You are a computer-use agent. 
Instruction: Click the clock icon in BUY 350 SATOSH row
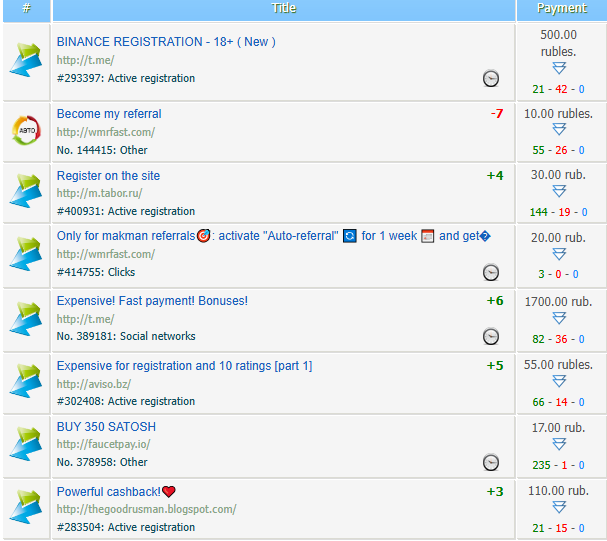(490, 462)
